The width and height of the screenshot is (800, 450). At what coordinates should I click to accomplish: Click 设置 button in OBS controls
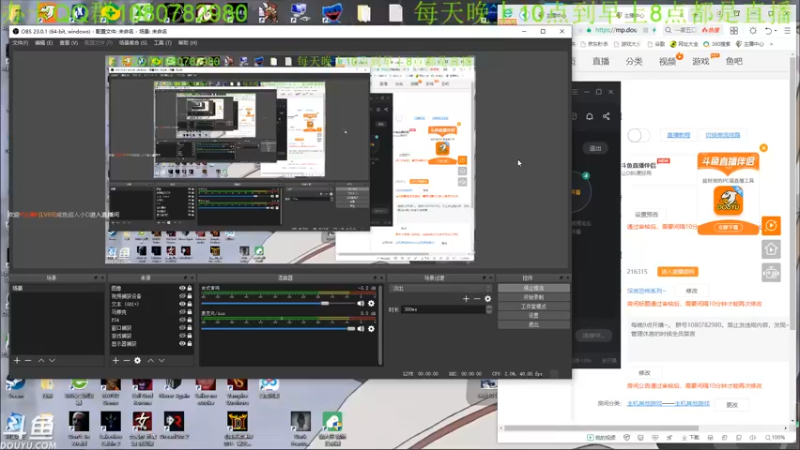coord(533,315)
